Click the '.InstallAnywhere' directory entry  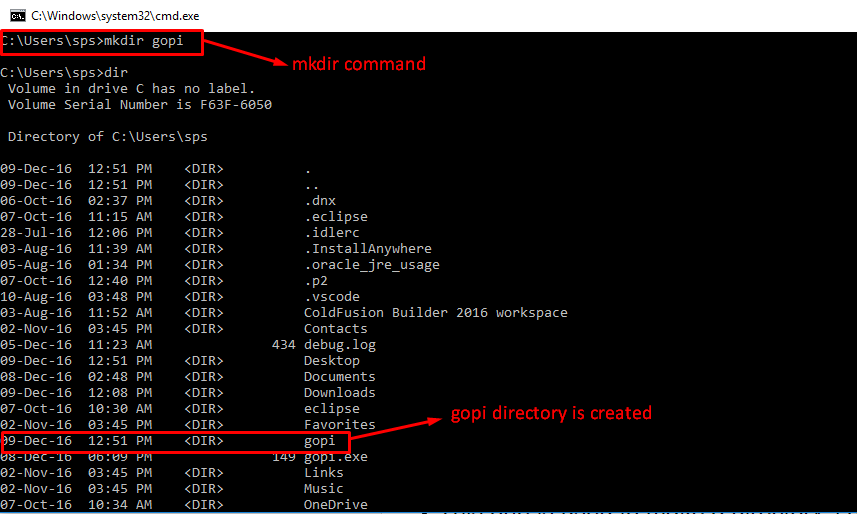pos(368,248)
